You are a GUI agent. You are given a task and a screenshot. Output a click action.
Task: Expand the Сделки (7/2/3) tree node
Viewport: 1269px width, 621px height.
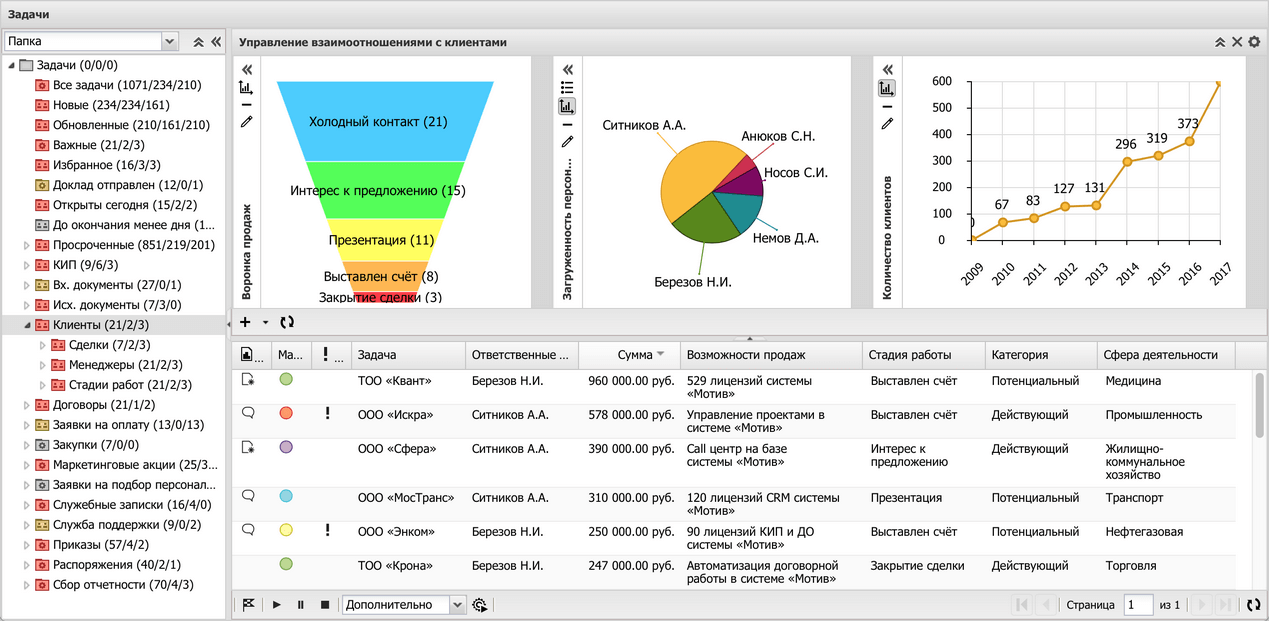pos(42,345)
